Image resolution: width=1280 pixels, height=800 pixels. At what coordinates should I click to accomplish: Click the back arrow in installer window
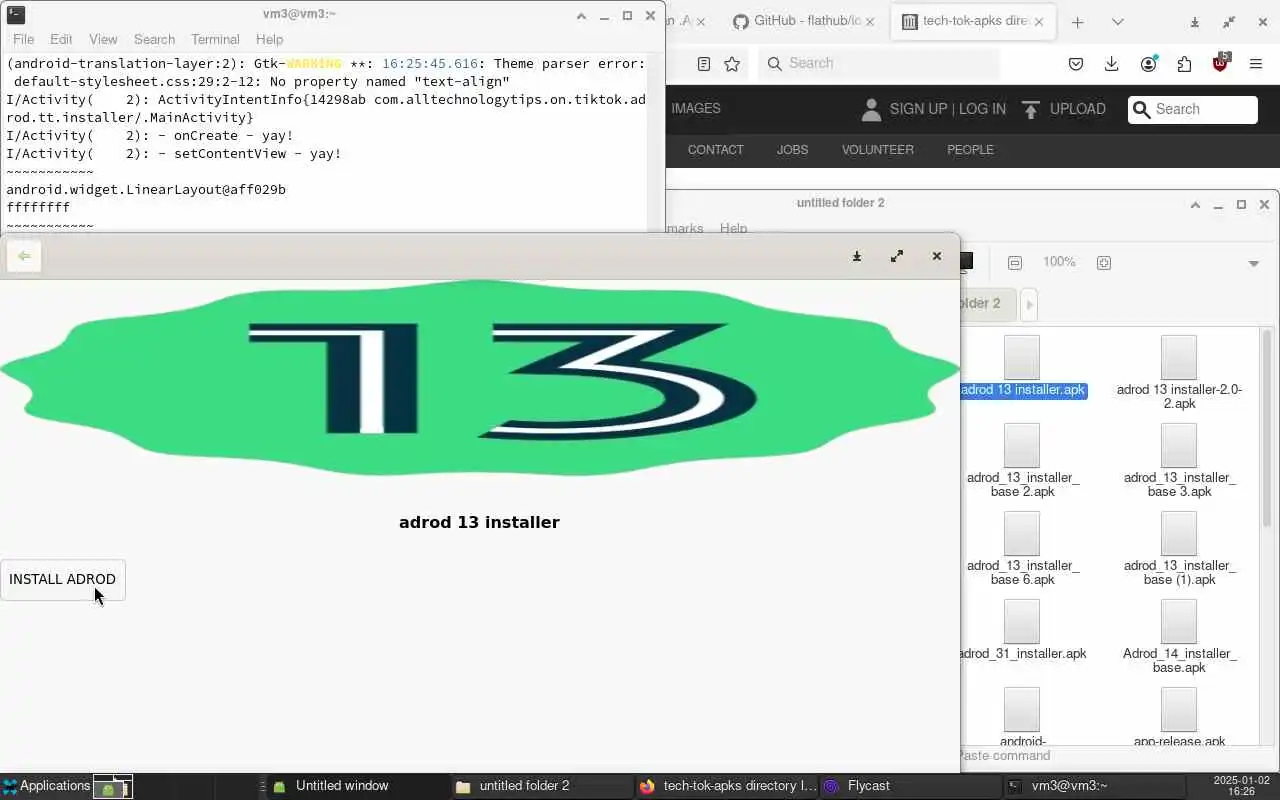pos(24,256)
